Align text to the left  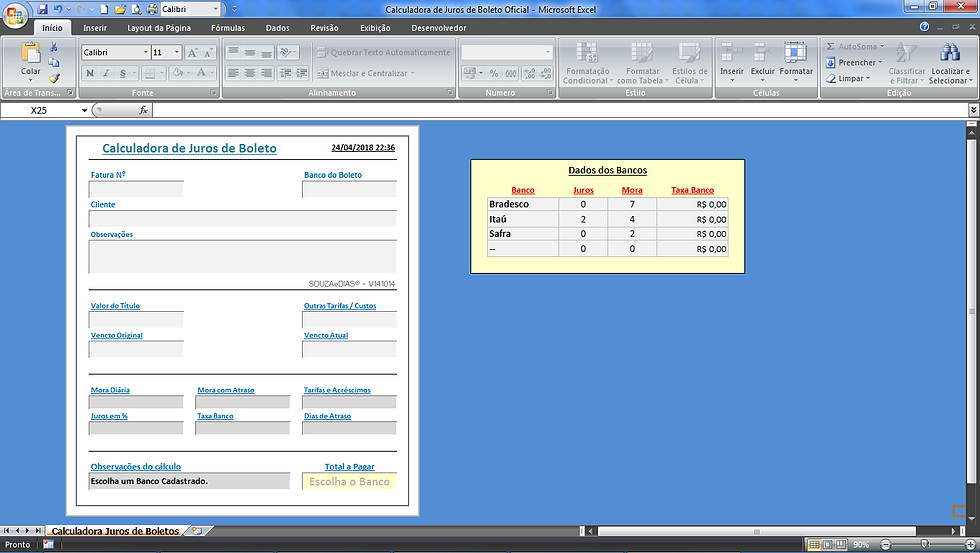tap(233, 73)
